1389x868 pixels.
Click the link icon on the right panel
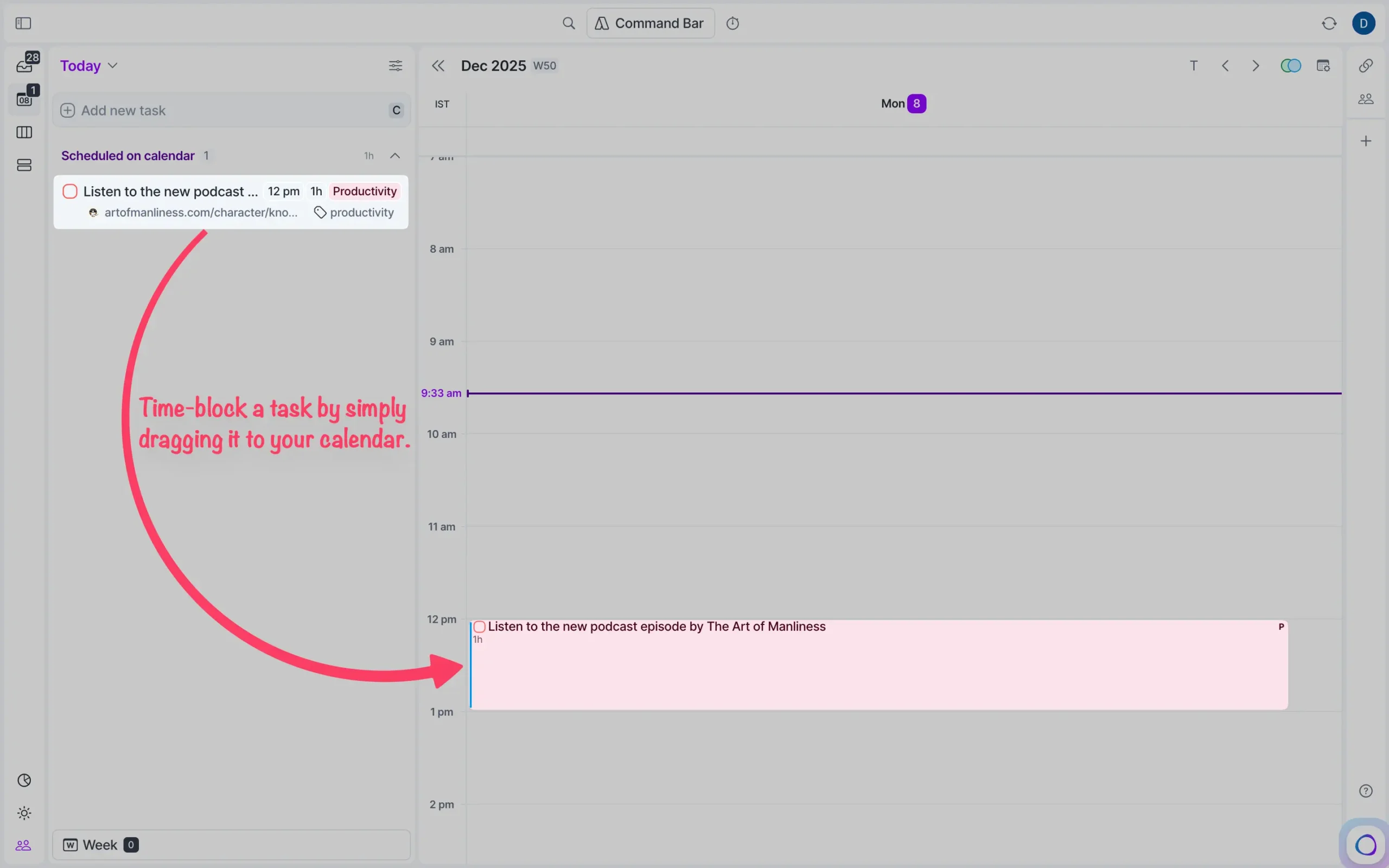pyautogui.click(x=1365, y=66)
